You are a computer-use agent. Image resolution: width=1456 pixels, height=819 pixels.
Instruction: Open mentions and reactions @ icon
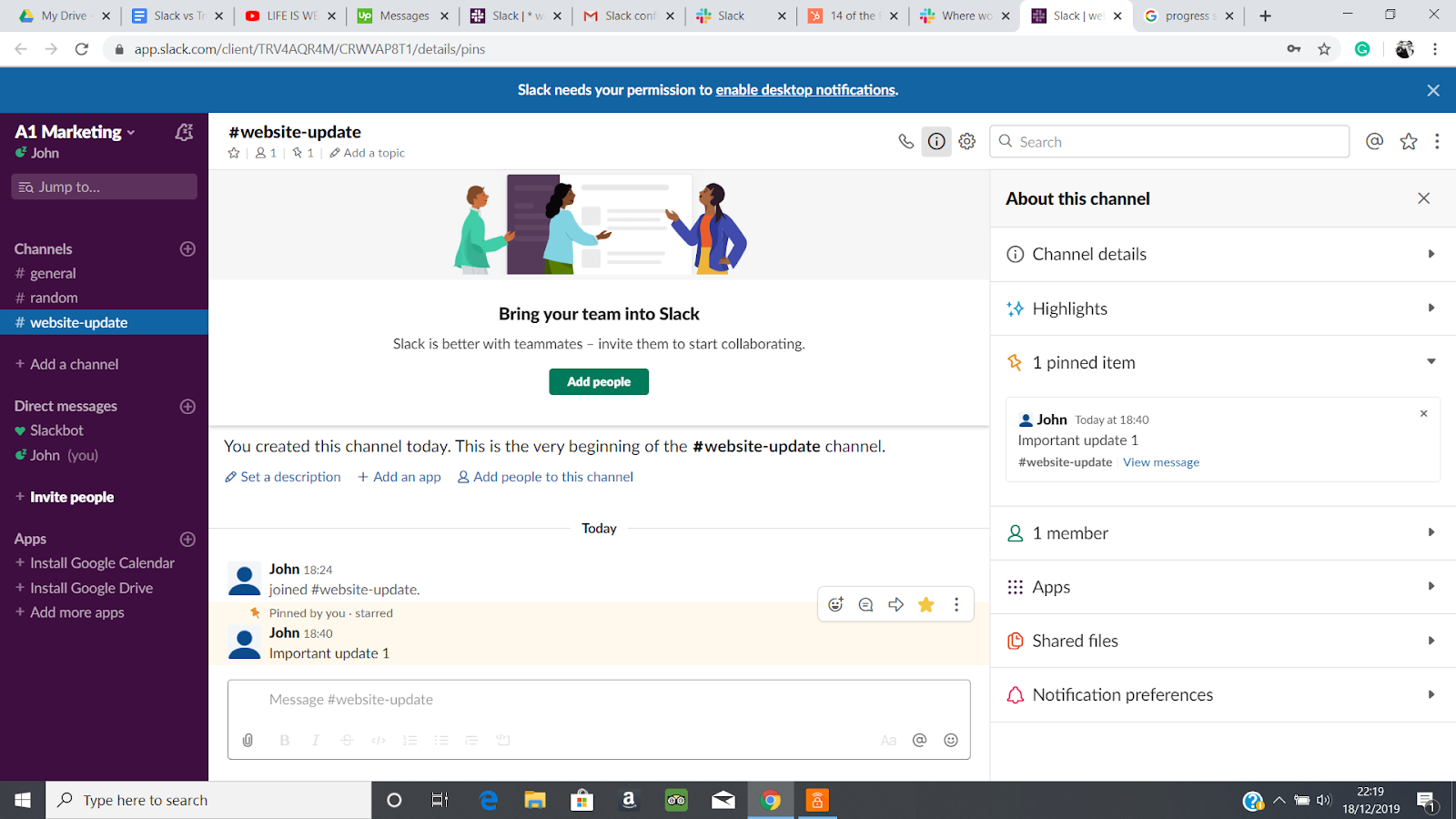click(x=1374, y=141)
